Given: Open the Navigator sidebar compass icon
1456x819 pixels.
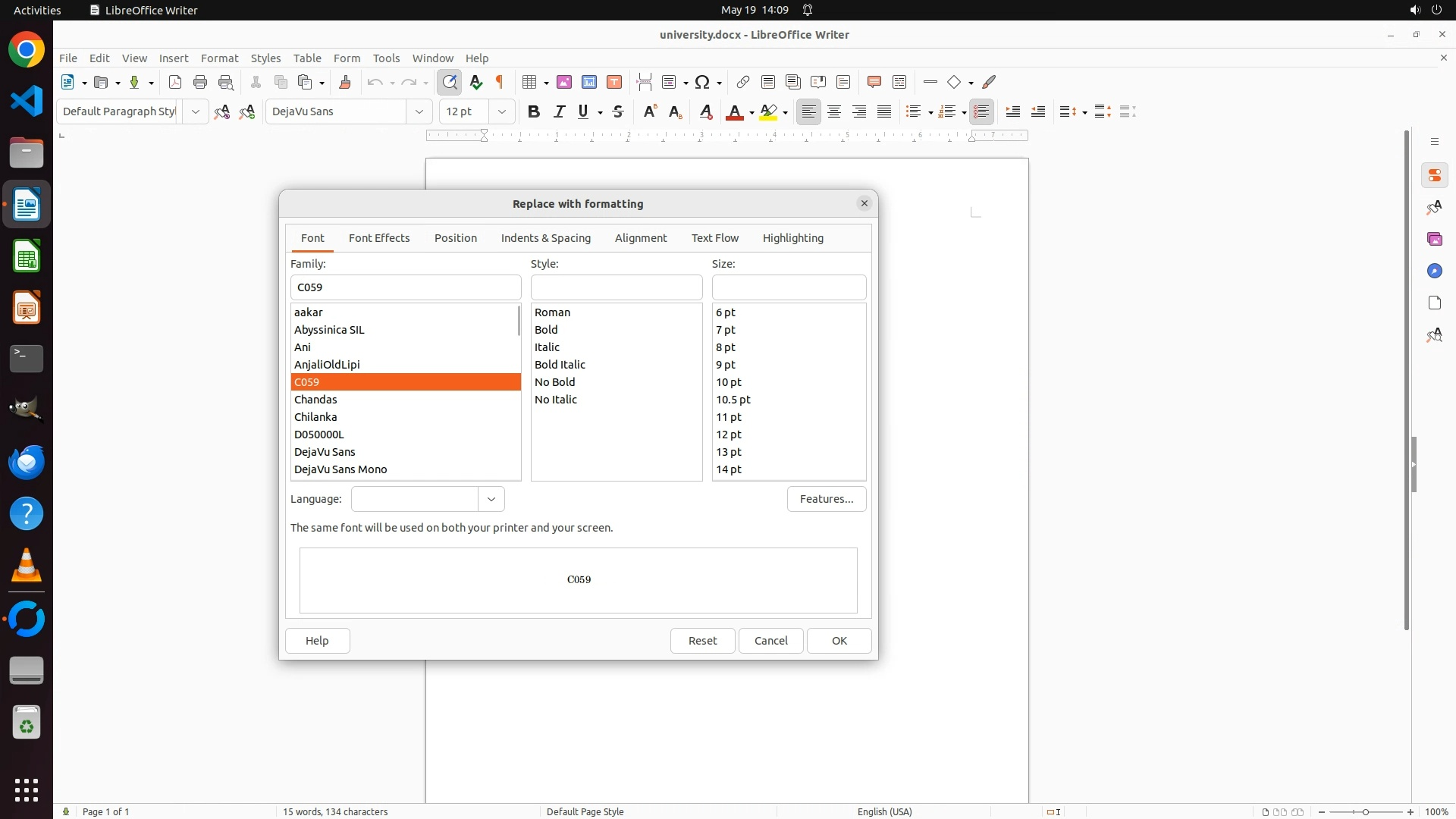Looking at the screenshot, I should point(1434,271).
